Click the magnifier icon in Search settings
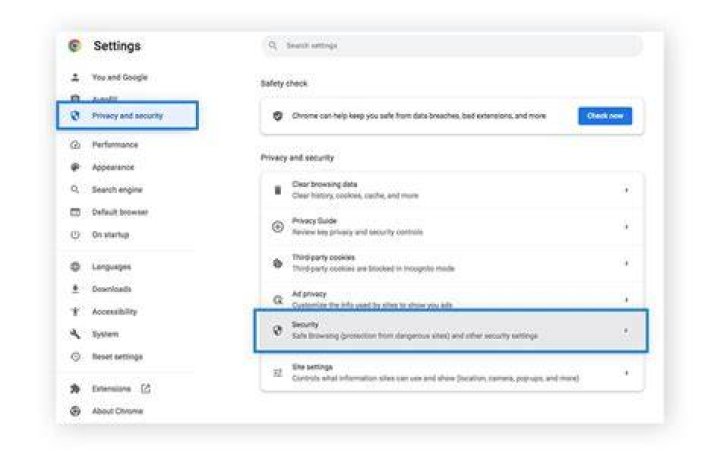Viewport: 720px width, 453px height. pos(273,45)
